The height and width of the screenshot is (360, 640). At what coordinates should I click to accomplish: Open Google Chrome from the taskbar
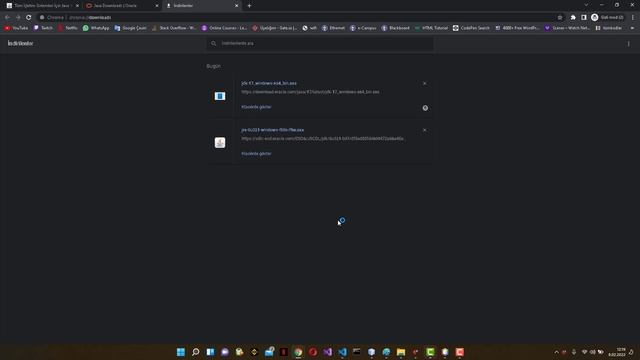pyautogui.click(x=298, y=352)
